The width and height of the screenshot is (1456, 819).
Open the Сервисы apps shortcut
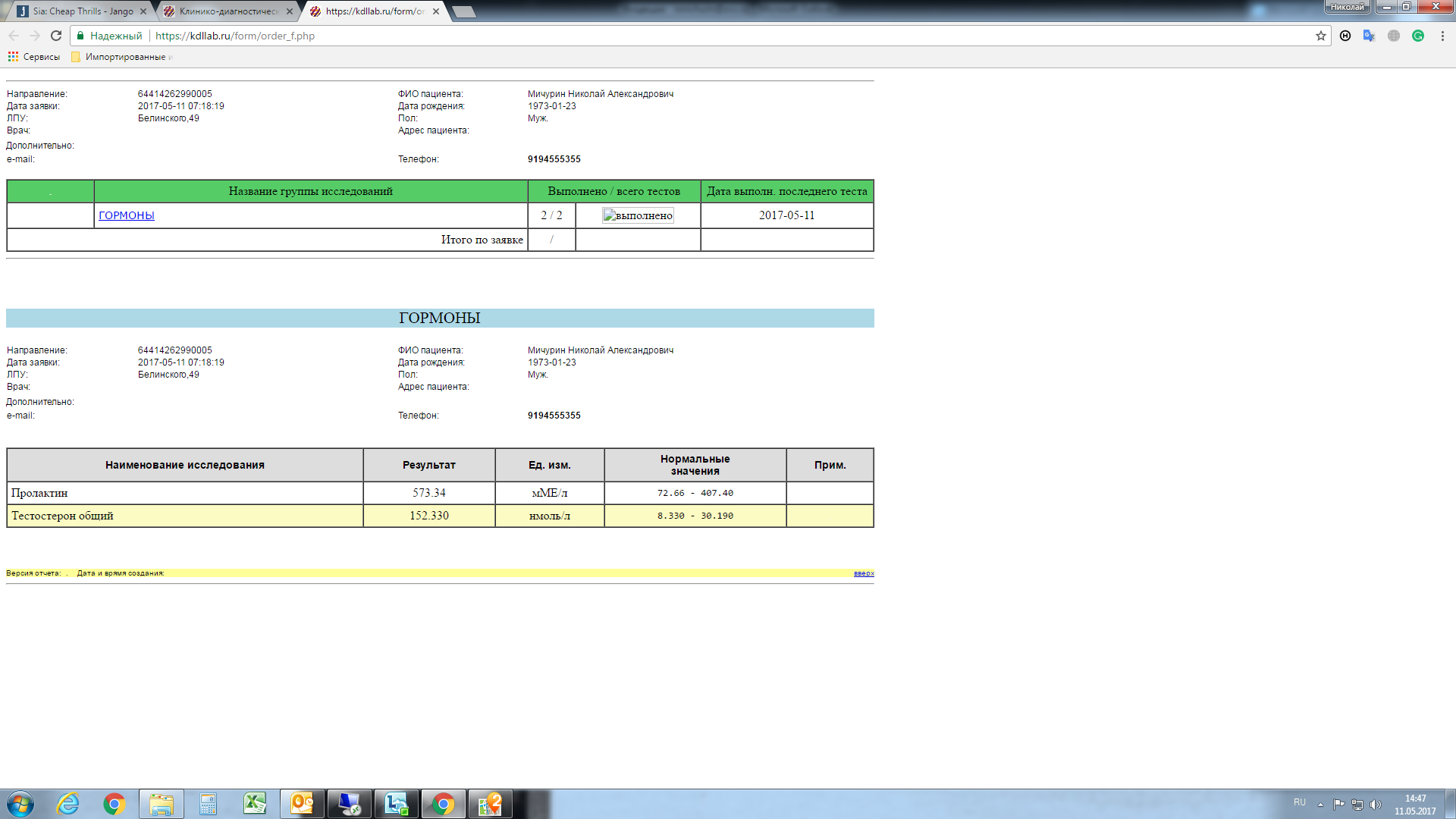[34, 57]
